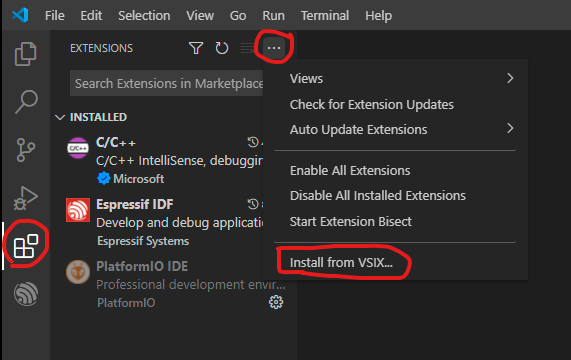Open the Explorer view in activity bar
This screenshot has width=571, height=360.
[25, 54]
